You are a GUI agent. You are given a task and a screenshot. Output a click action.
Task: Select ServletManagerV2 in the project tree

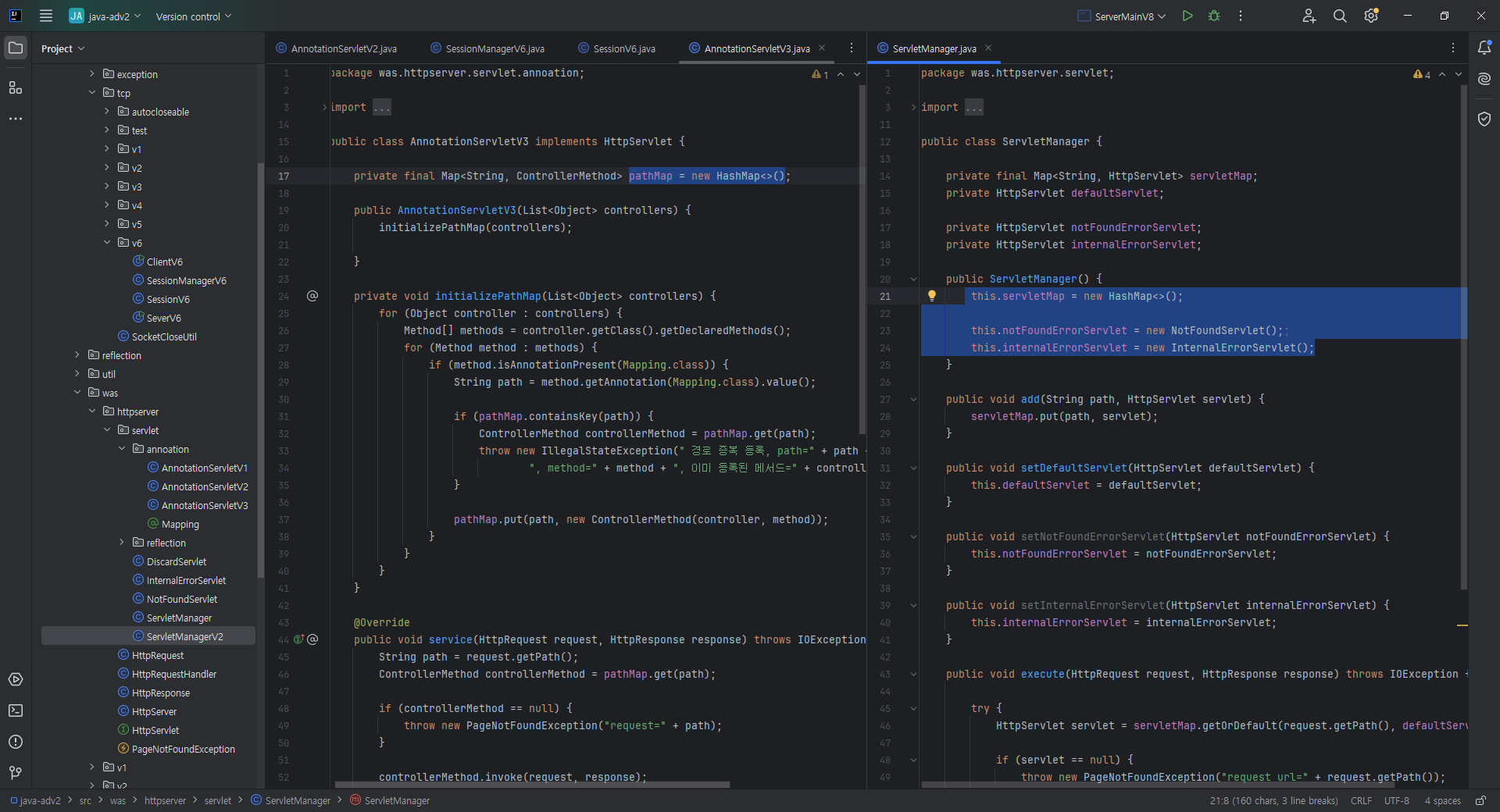[148, 636]
